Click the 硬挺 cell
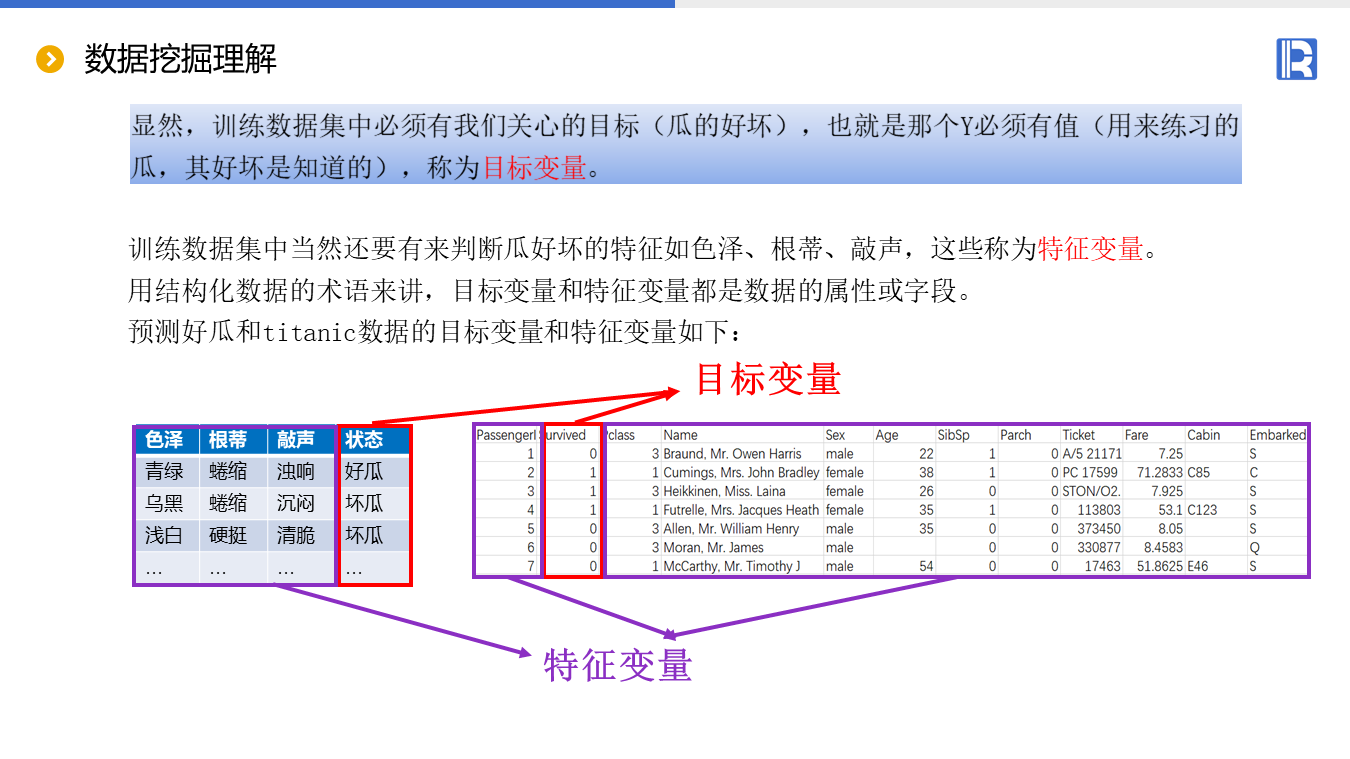Image resolution: width=1350 pixels, height=759 pixels. [x=228, y=535]
